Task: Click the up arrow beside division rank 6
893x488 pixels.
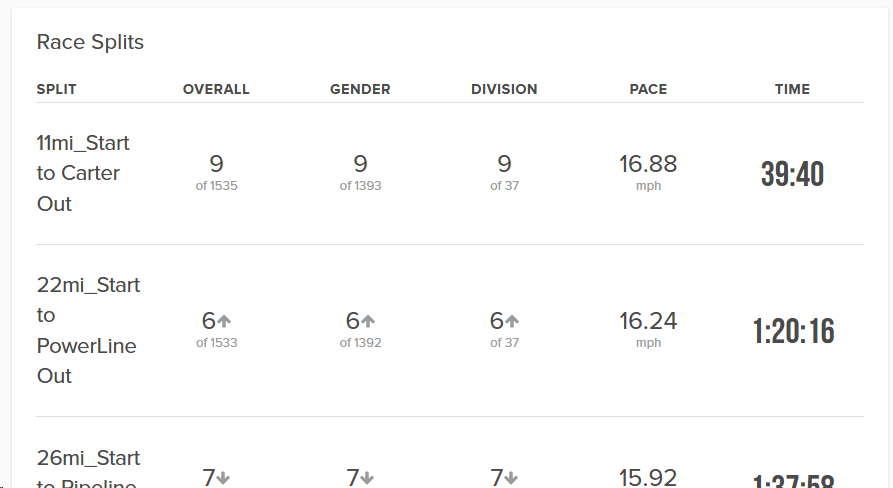Action: [x=513, y=321]
